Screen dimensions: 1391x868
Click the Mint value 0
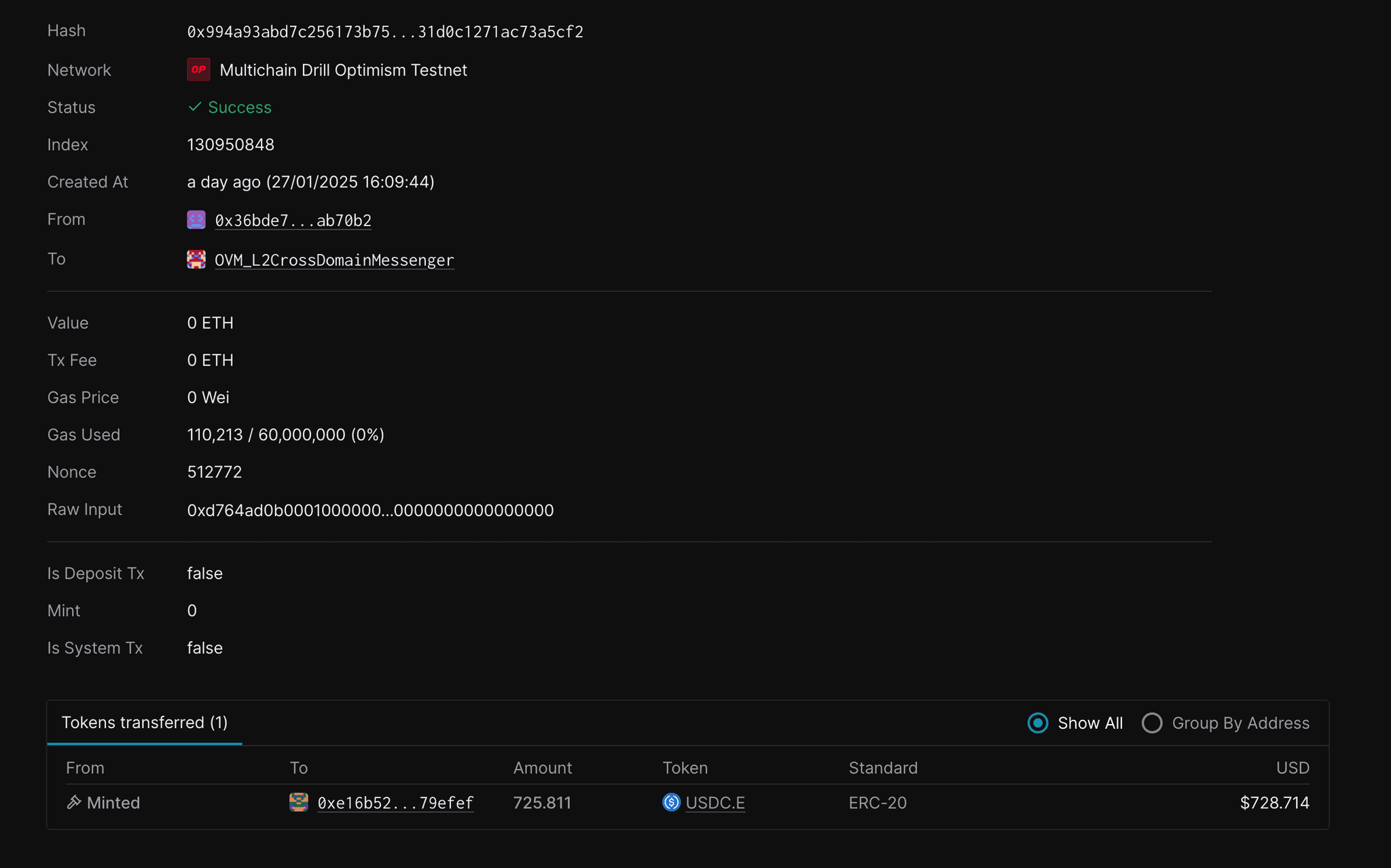pos(192,611)
